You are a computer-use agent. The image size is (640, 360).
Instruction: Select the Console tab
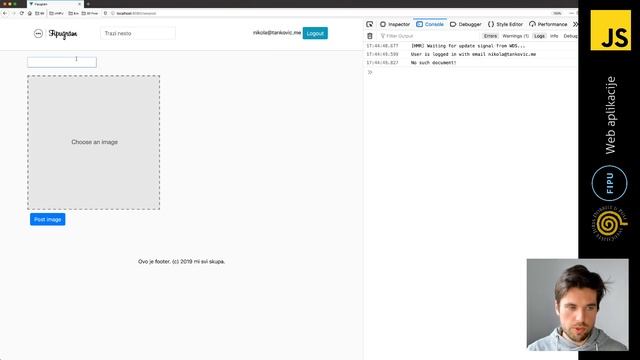click(430, 24)
